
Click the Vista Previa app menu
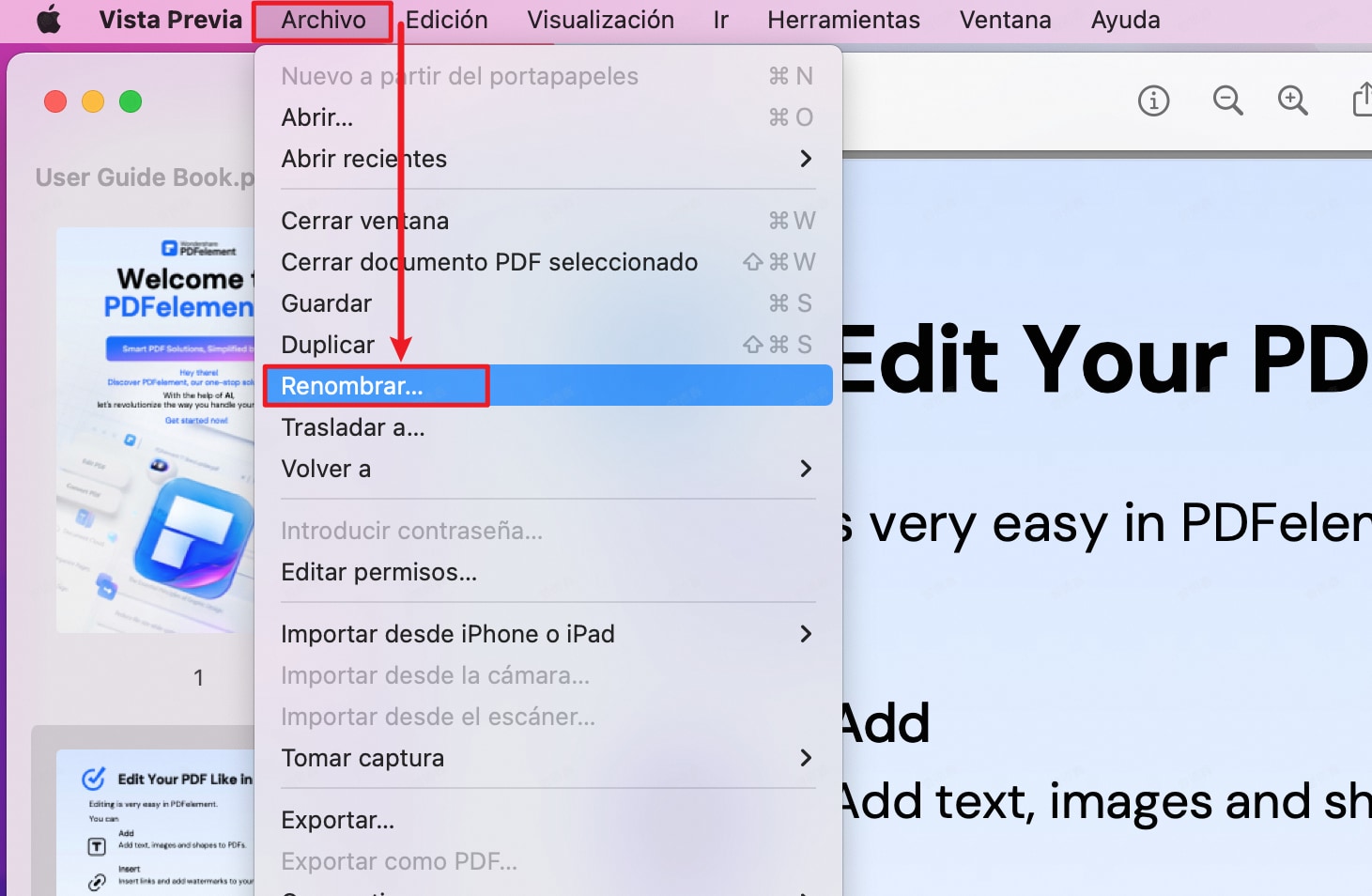(170, 20)
